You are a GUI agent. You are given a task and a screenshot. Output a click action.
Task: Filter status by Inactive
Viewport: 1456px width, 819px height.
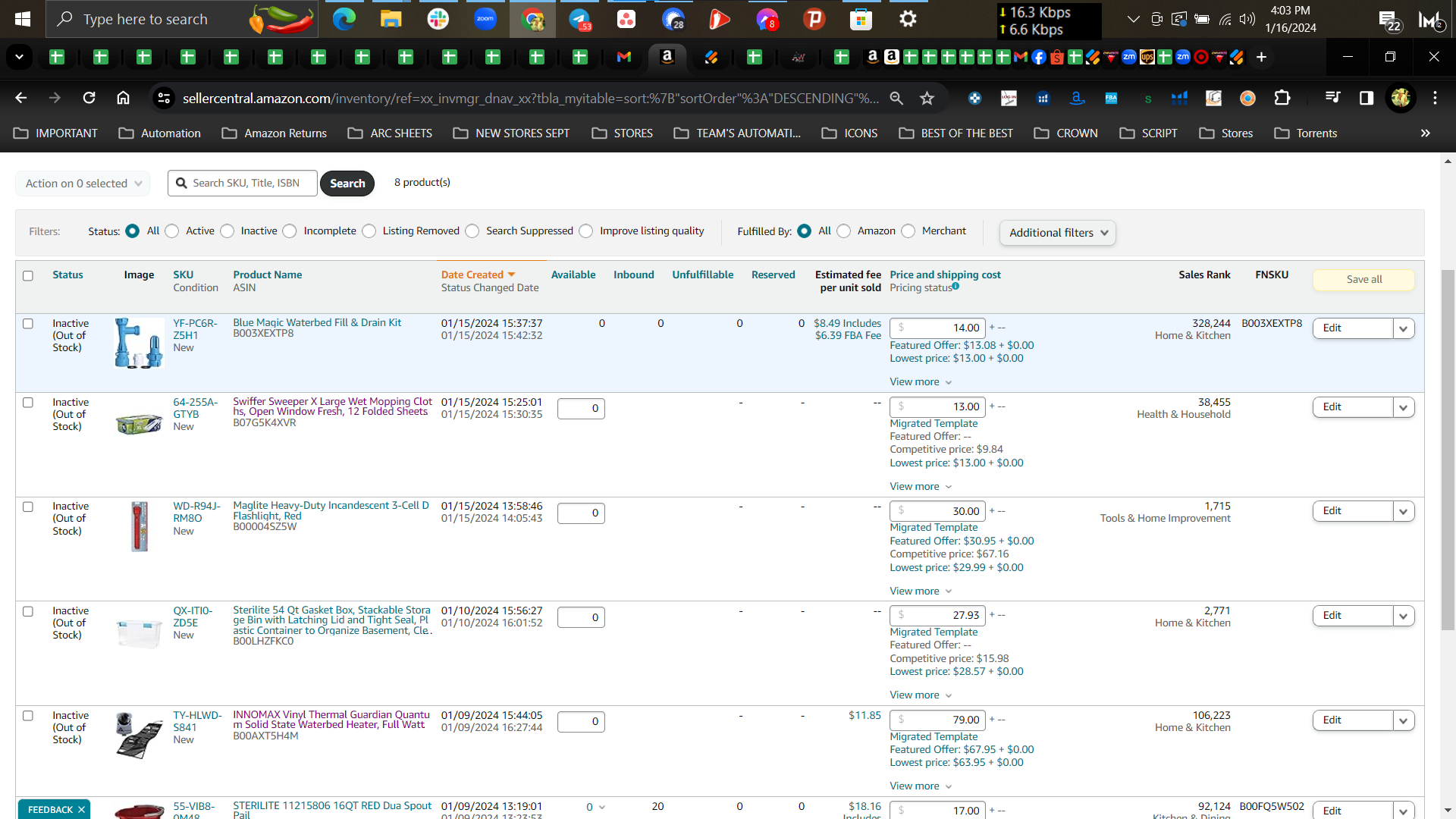227,231
